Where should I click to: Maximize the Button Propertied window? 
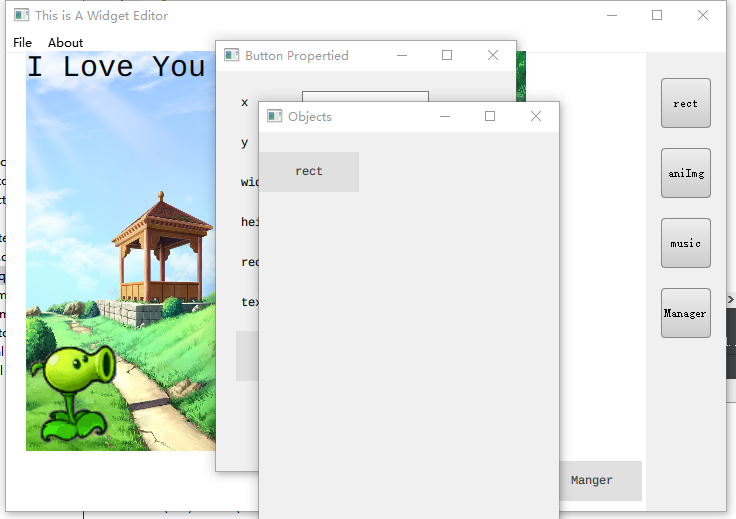(x=447, y=55)
